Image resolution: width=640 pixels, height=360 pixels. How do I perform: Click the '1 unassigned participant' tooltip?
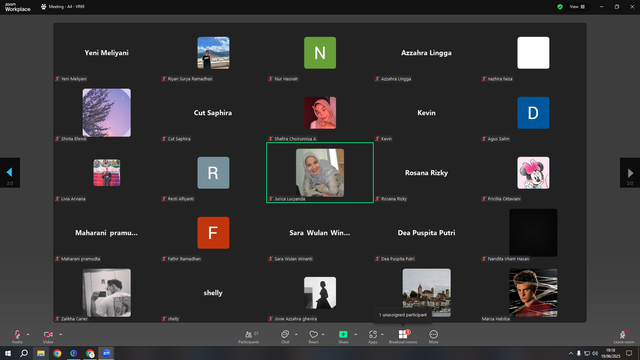403,315
